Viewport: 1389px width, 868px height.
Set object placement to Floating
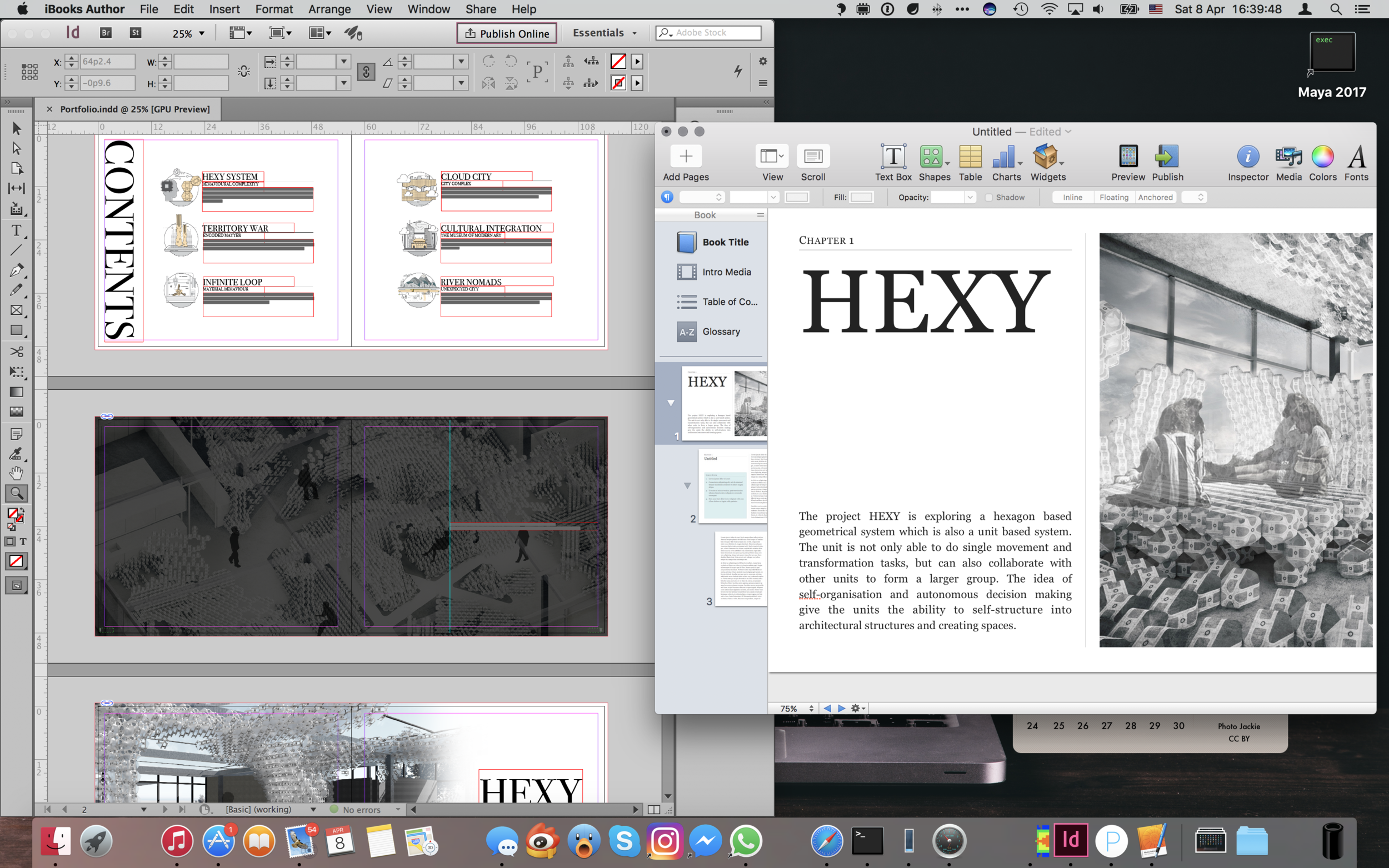click(x=1113, y=198)
